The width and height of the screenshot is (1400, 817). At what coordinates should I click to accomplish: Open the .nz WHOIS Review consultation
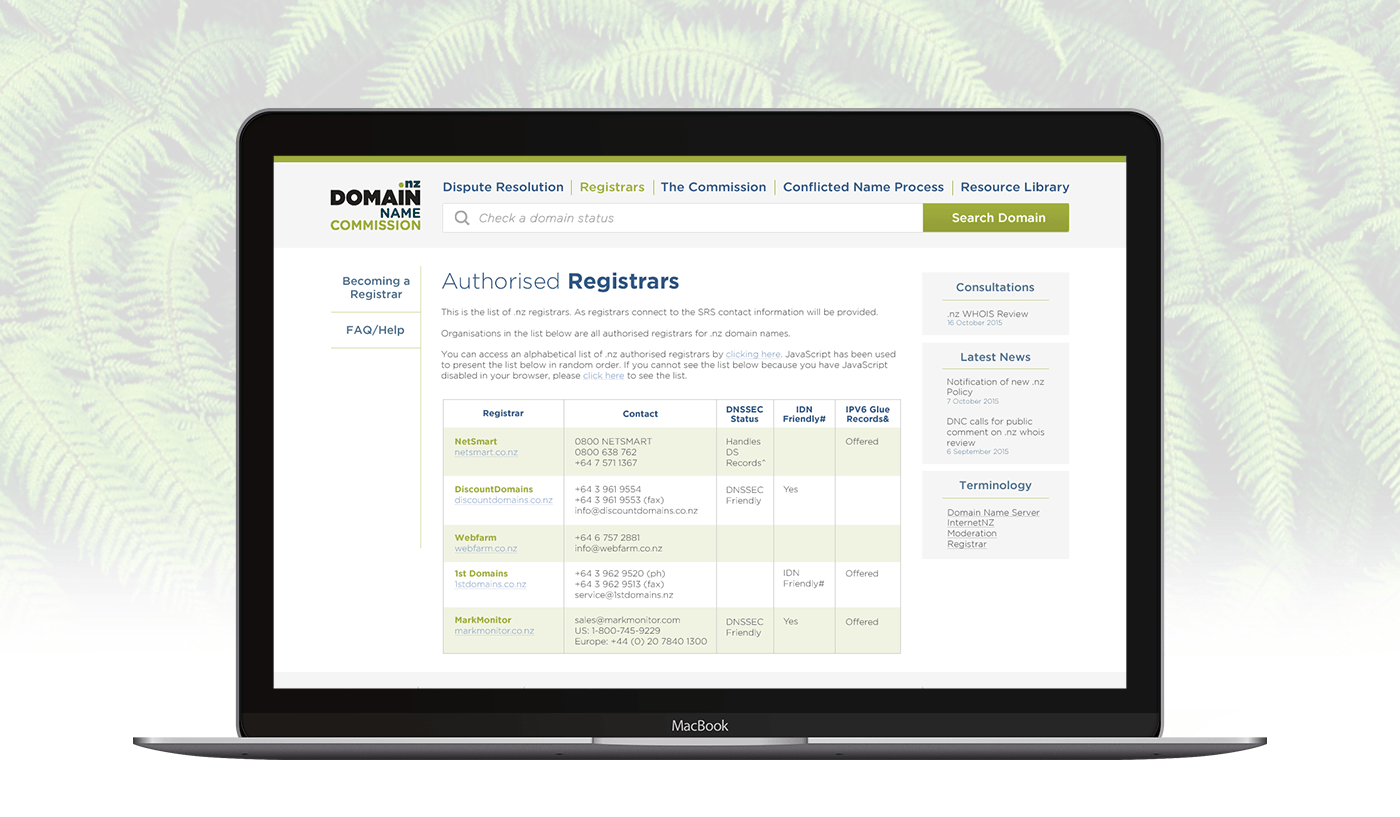coord(987,314)
